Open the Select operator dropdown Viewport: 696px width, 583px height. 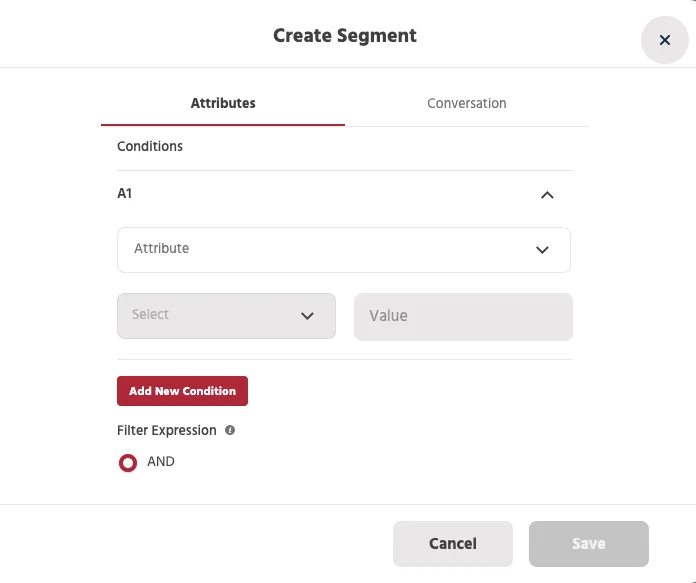coord(226,316)
